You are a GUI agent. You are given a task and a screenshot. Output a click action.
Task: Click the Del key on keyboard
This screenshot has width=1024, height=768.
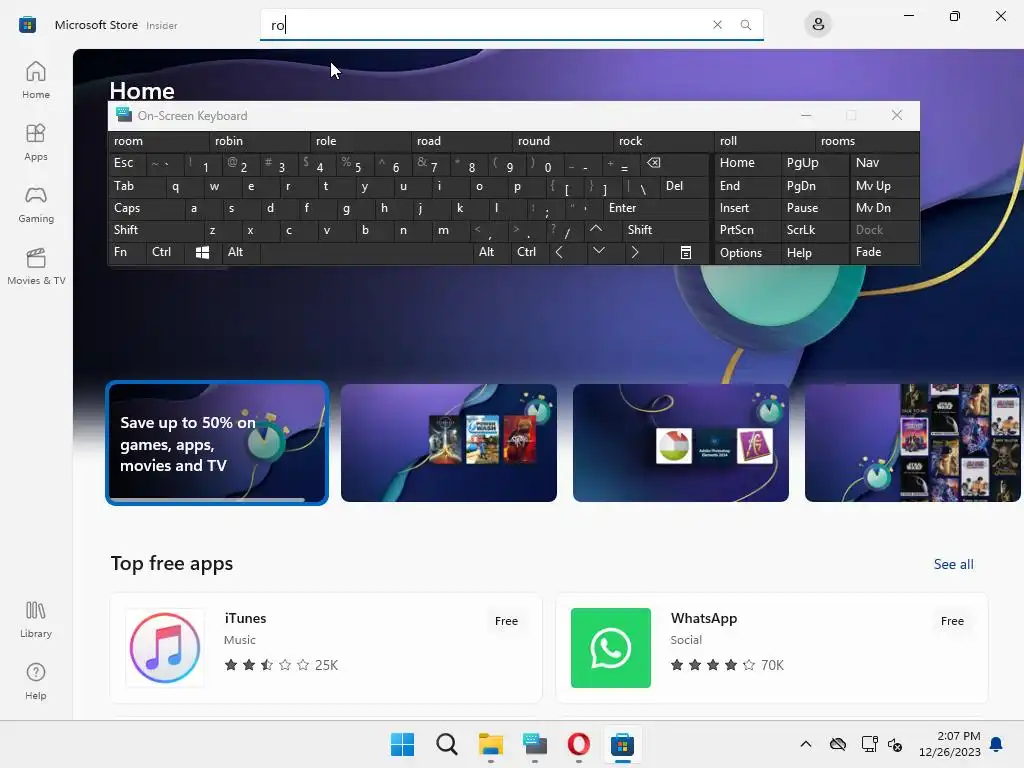(x=684, y=186)
